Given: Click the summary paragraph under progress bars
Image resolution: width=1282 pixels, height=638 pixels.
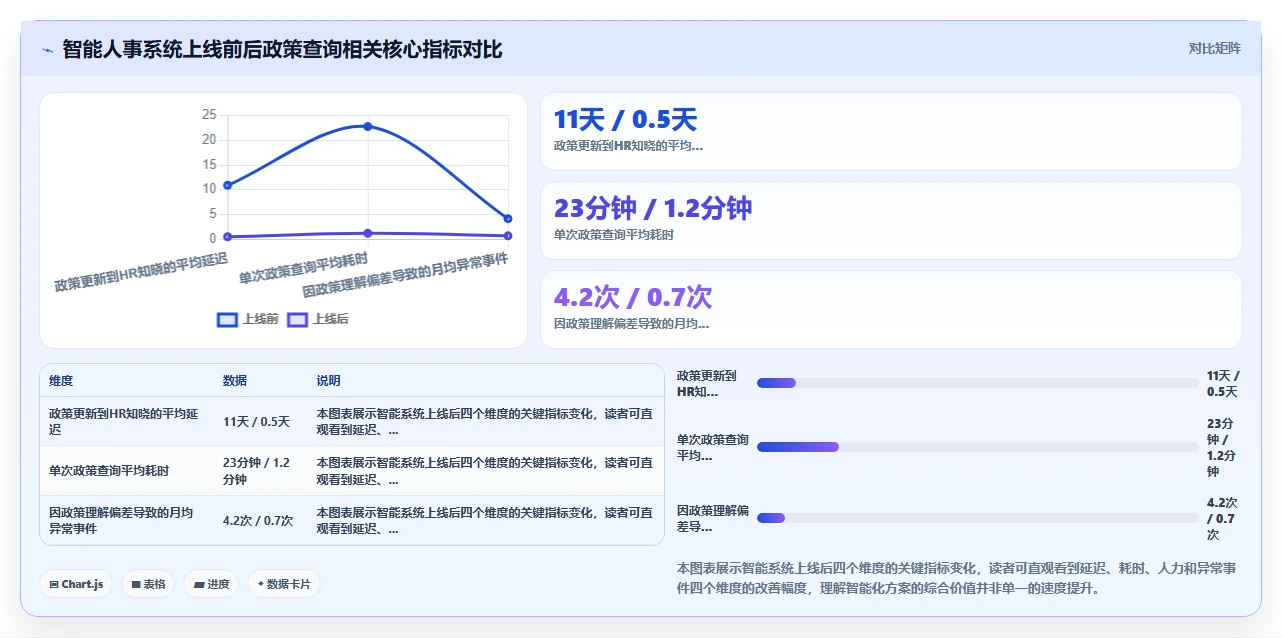Looking at the screenshot, I should pyautogui.click(x=957, y=578).
